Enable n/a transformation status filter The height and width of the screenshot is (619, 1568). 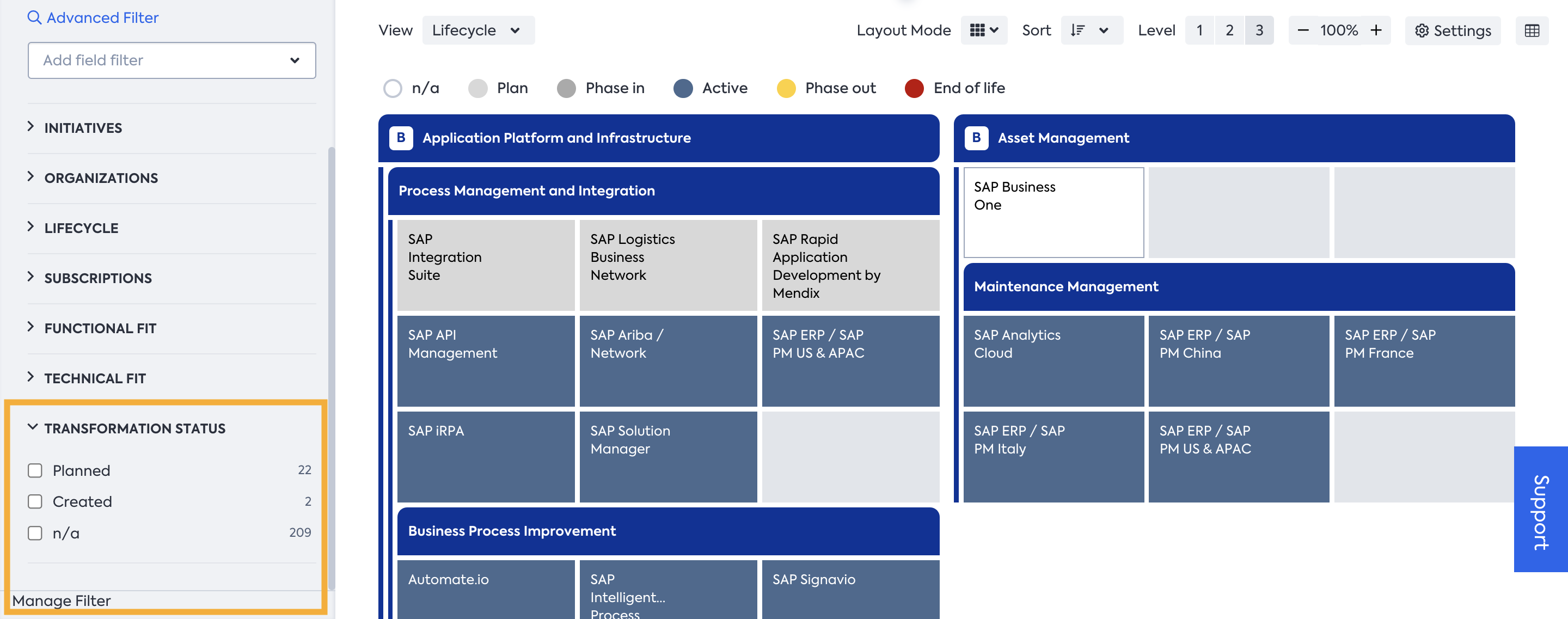[34, 532]
